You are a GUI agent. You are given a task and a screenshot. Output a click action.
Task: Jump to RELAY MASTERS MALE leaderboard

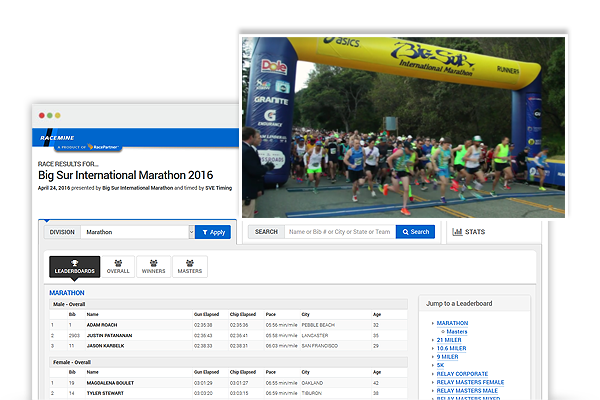(x=467, y=391)
